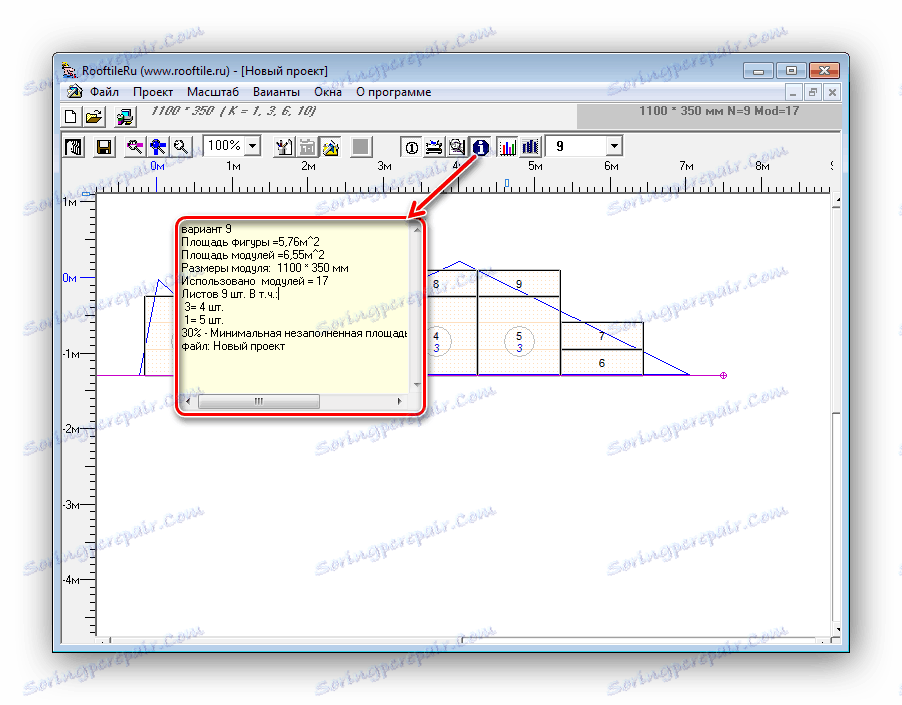This screenshot has width=902, height=705.
Task: Click the magnifier-over-sheet icon
Action: coord(457,148)
